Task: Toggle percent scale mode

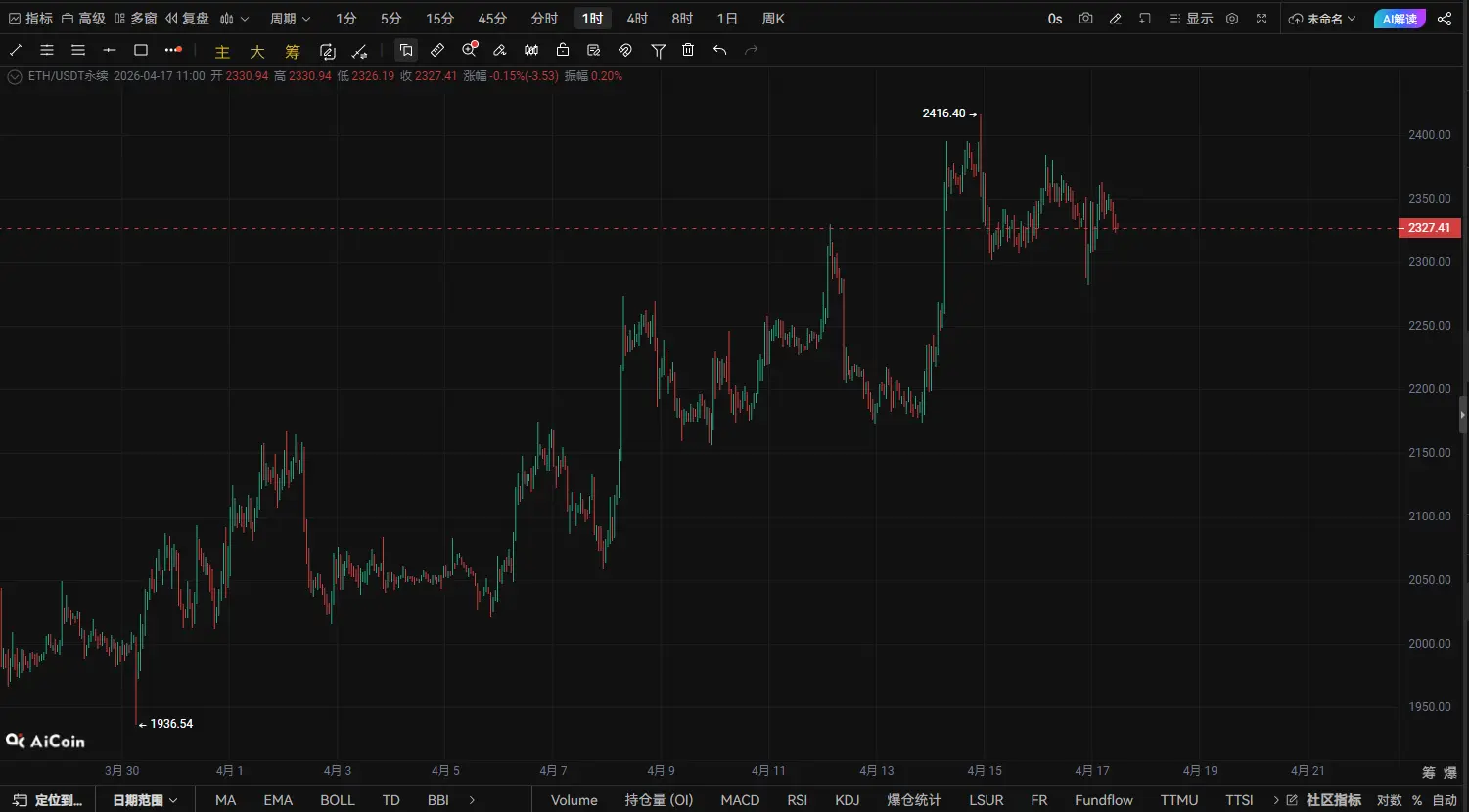Action: pyautogui.click(x=1417, y=800)
